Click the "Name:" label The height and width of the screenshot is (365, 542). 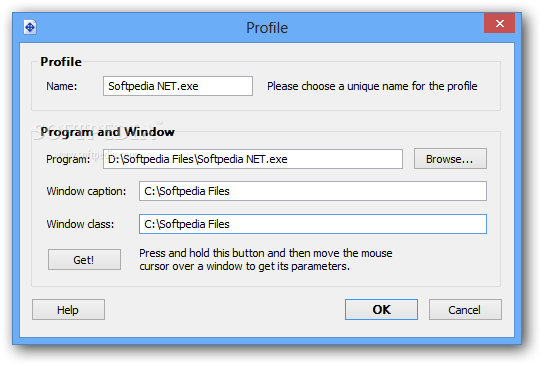pos(62,86)
